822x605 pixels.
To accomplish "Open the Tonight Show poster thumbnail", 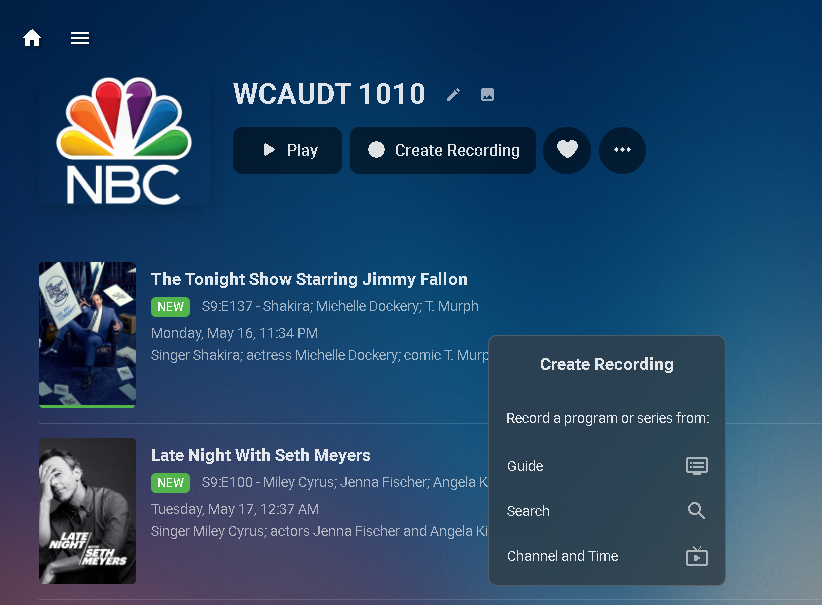I will pyautogui.click(x=88, y=334).
